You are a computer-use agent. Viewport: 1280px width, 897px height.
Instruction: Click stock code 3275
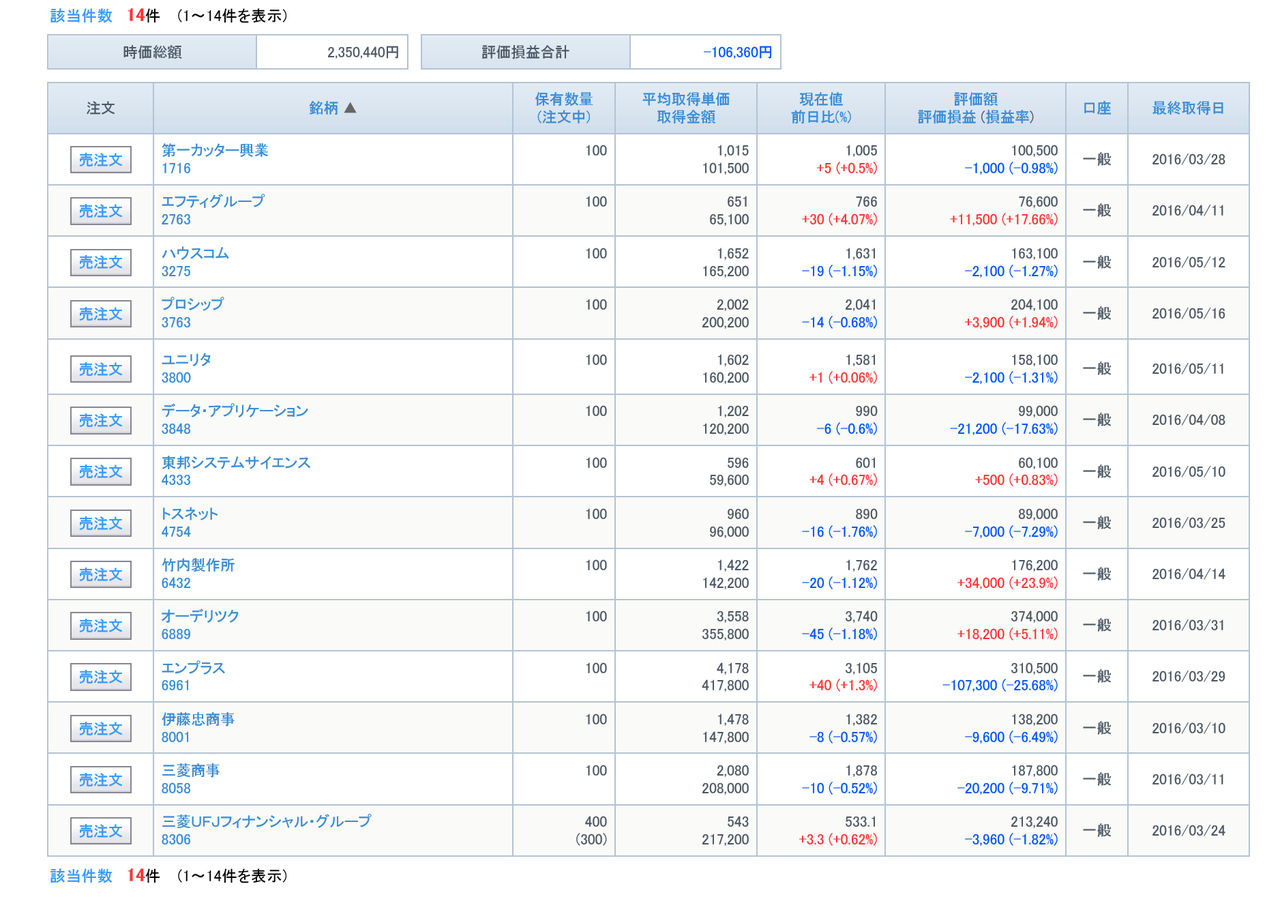176,271
